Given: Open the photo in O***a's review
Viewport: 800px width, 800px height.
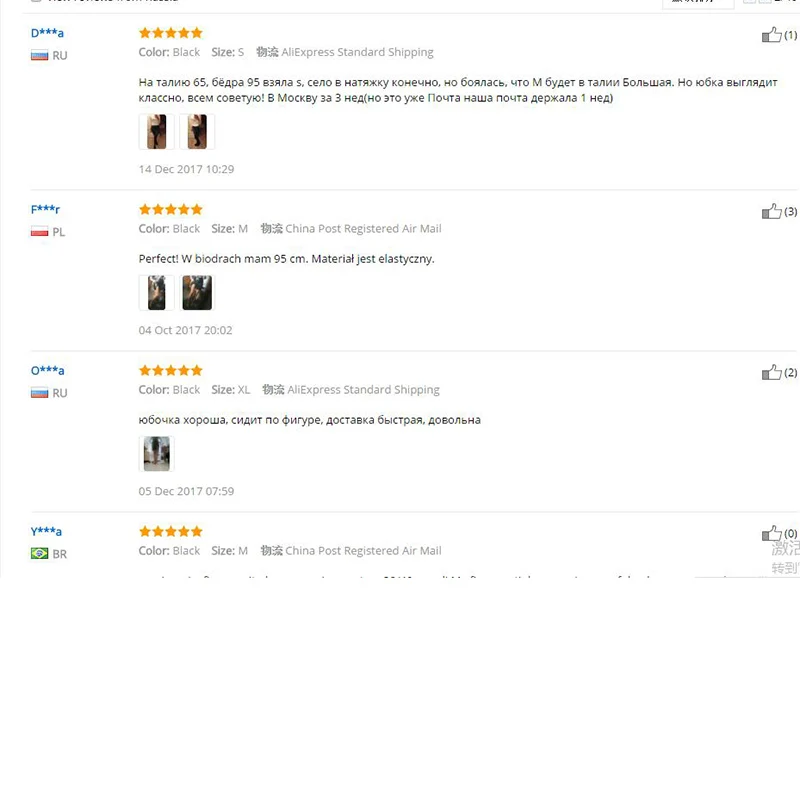Looking at the screenshot, I should (157, 454).
